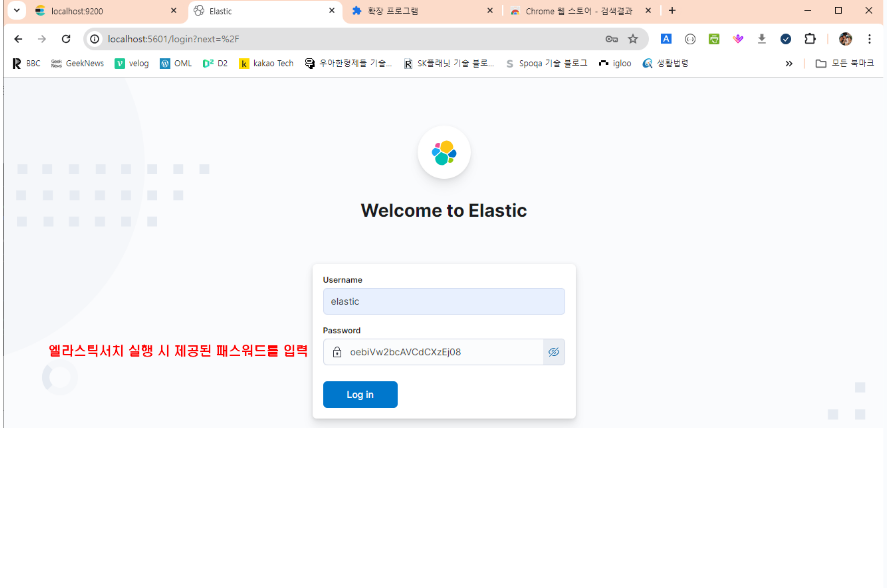The image size is (887, 588).
Task: Open the tab search dropdown
Action: (x=16, y=11)
